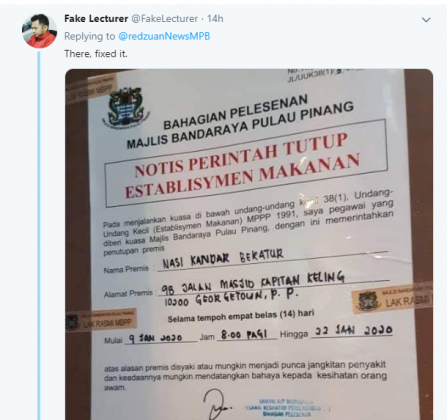Click the top-left LAK RASMI MBPP tape
Image resolution: width=447 pixels, height=420 pixels.
tap(90, 89)
